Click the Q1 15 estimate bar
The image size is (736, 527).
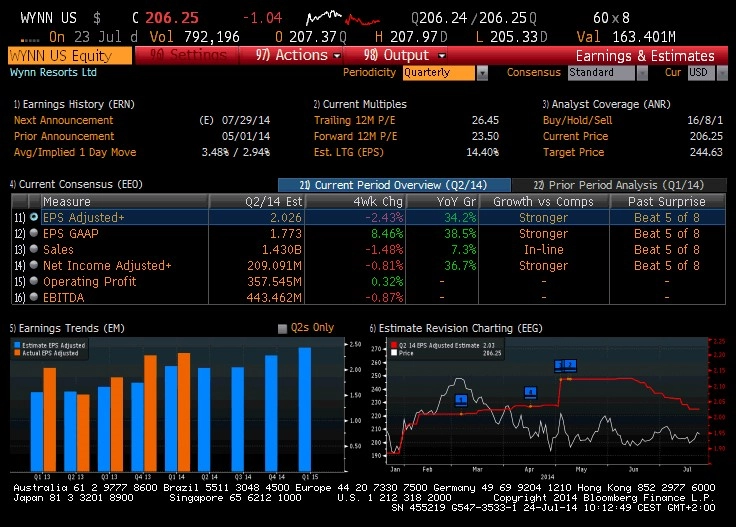pyautogui.click(x=305, y=409)
